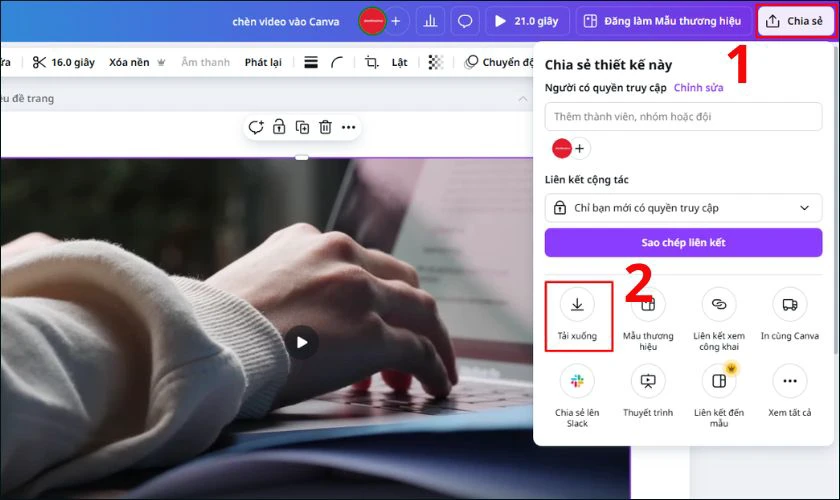
Task: Click the page title field Tiêu đề trang
Action: pyautogui.click(x=27, y=99)
